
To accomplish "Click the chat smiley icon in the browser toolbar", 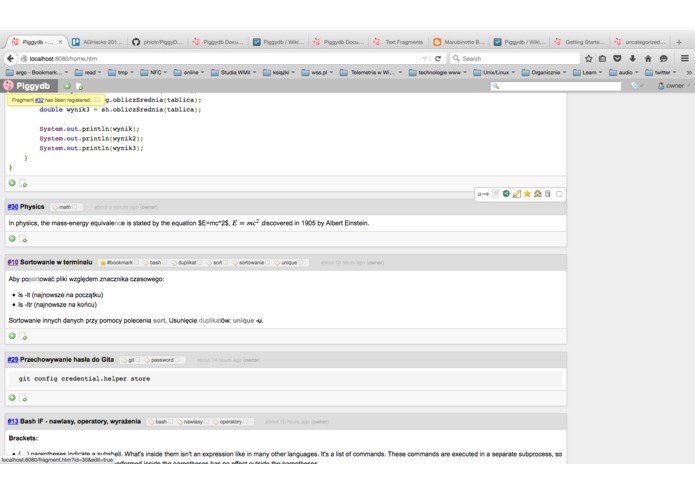I will click(x=664, y=58).
